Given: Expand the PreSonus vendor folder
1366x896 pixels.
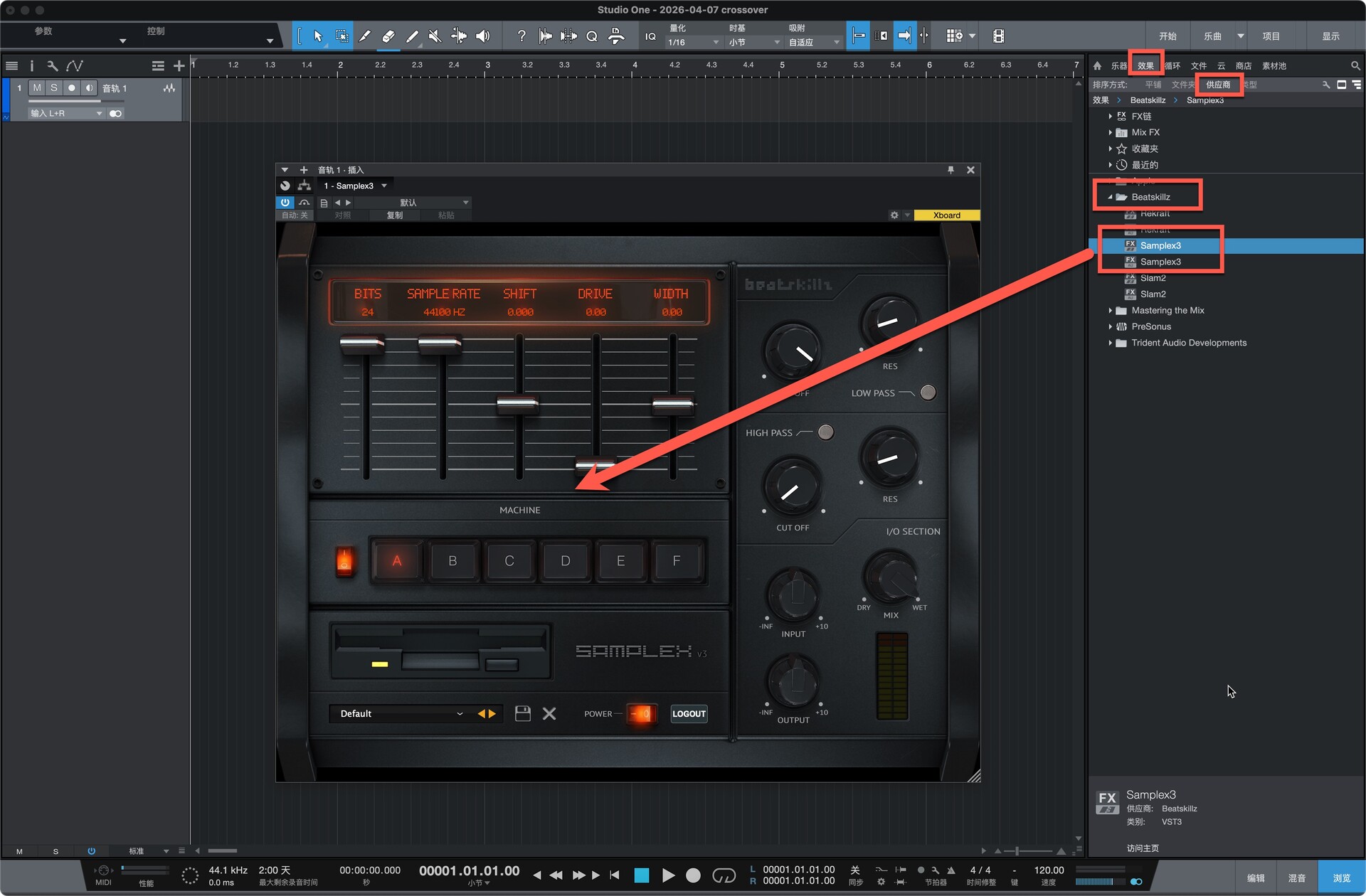Looking at the screenshot, I should (x=1110, y=326).
